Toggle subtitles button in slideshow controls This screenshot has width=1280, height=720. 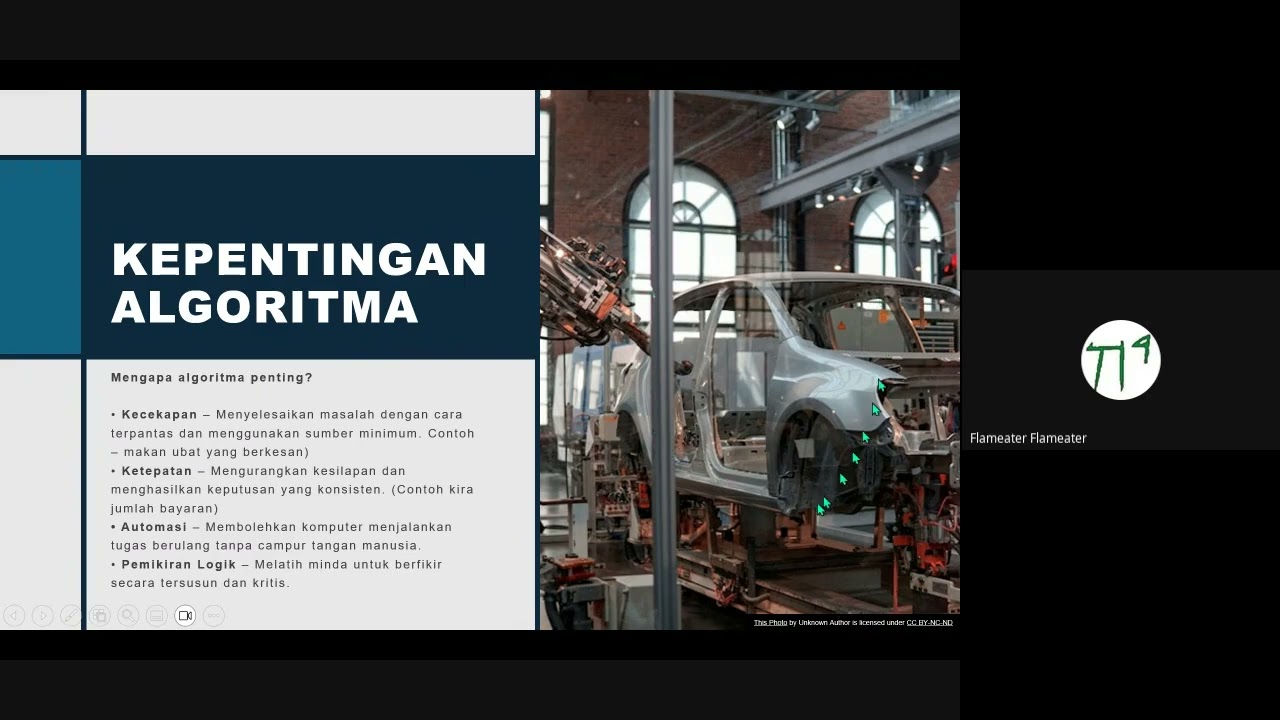click(156, 616)
